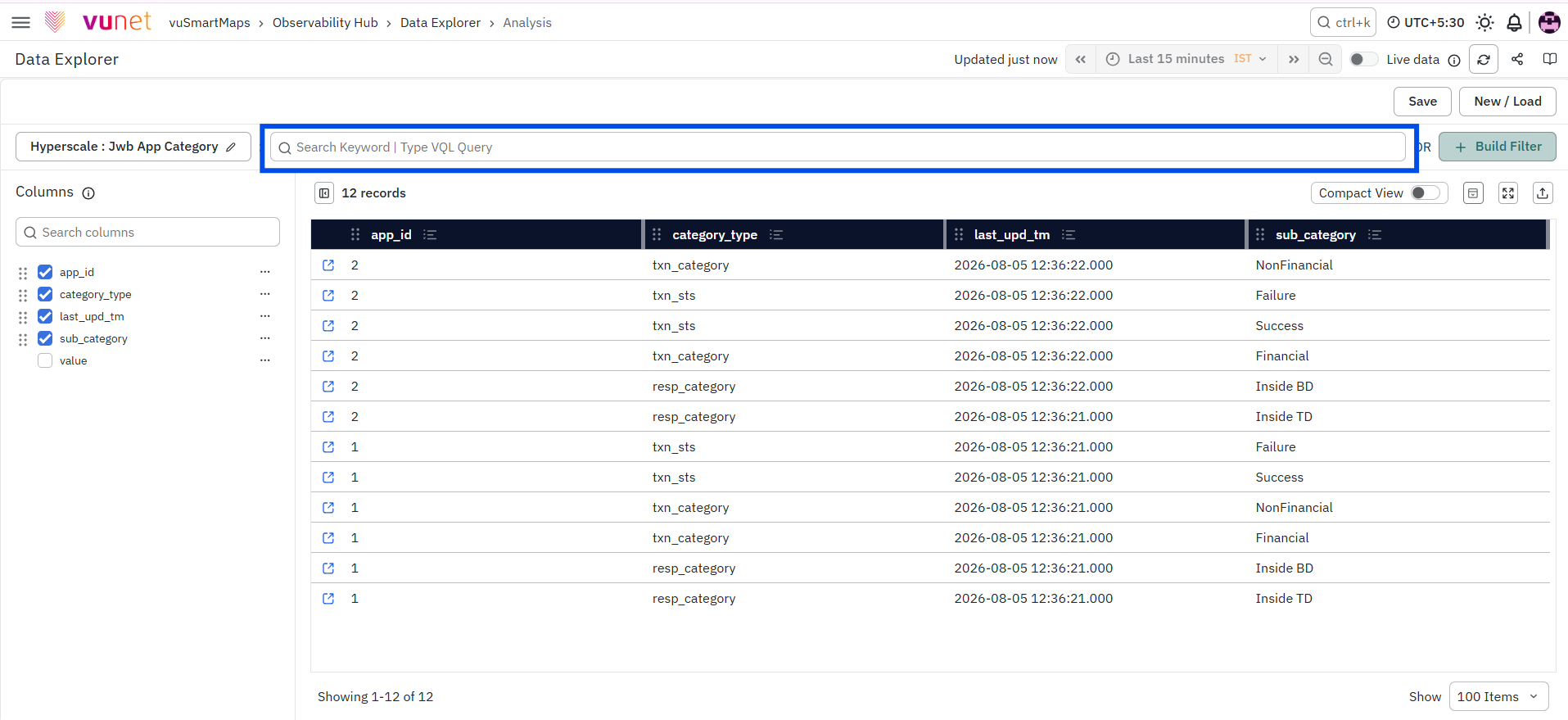Edit the Hyperscale Jwb App Category pencil icon
This screenshot has width=1568, height=720.
pos(232,147)
